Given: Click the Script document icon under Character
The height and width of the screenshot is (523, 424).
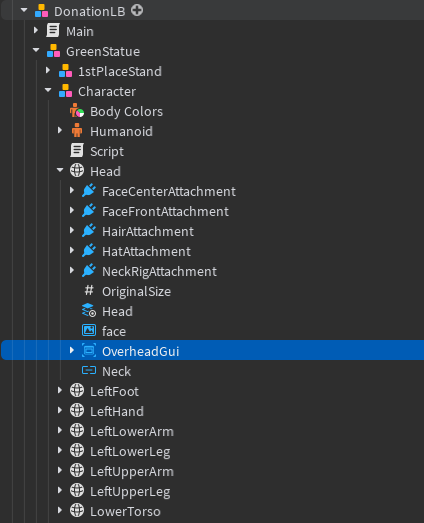Looking at the screenshot, I should click(77, 151).
